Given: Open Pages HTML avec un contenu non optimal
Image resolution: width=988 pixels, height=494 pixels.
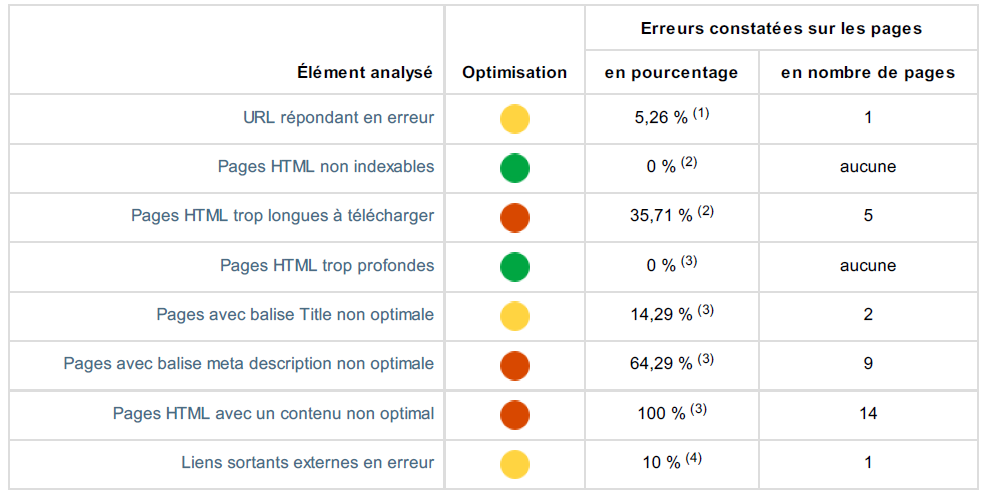Looking at the screenshot, I should (x=273, y=413).
